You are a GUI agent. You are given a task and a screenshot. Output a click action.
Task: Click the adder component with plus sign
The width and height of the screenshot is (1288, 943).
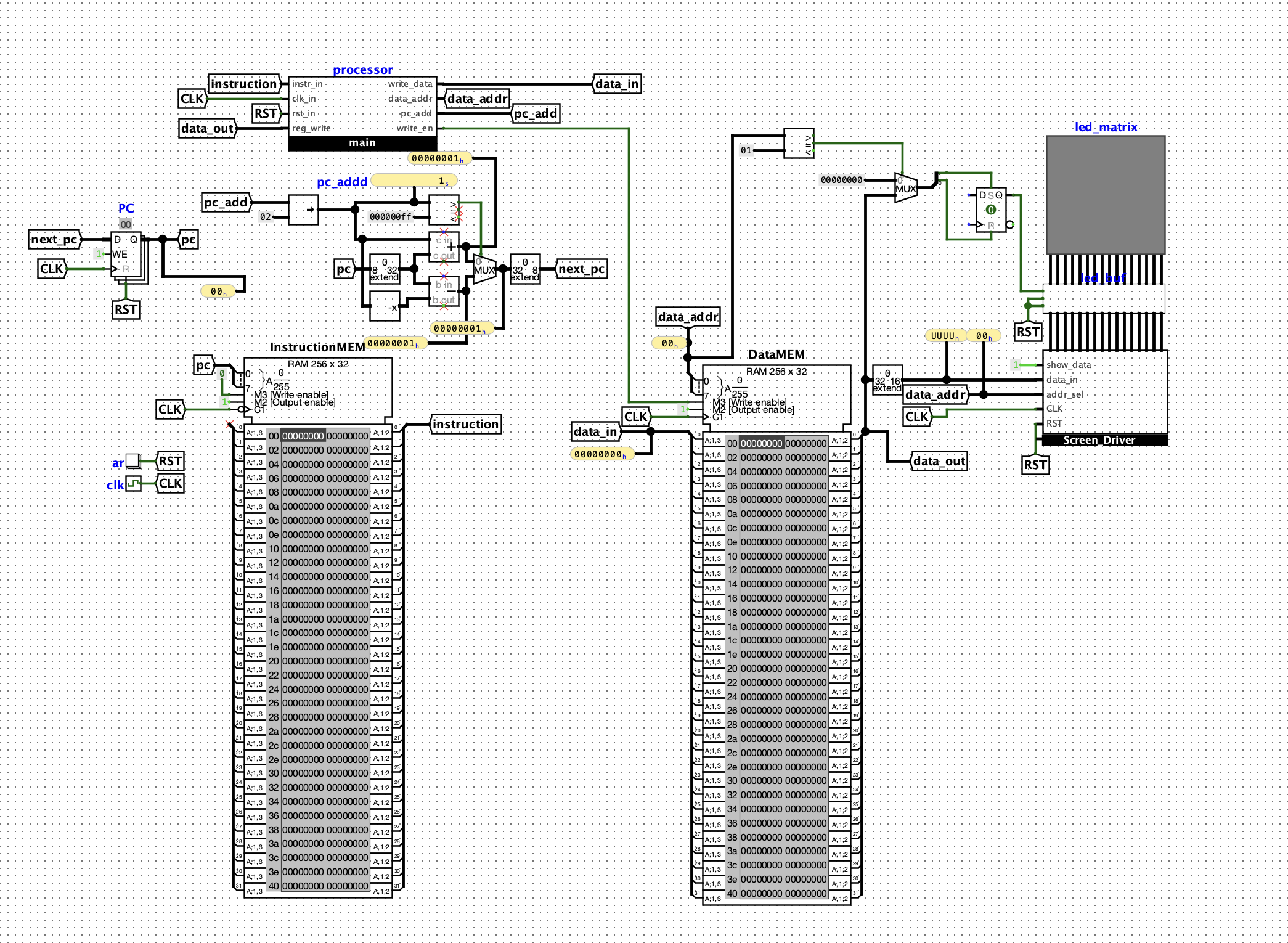[445, 247]
